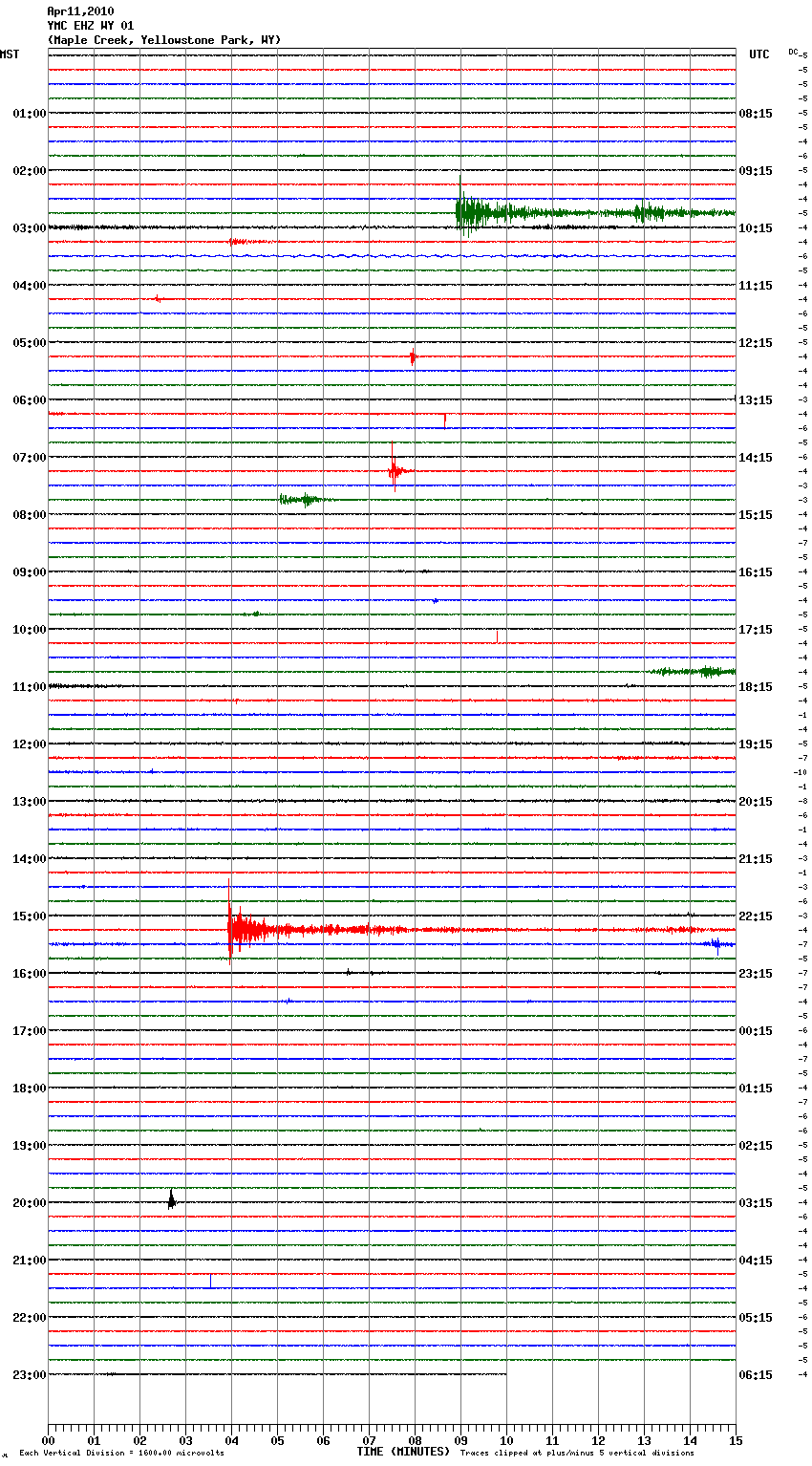The height and width of the screenshot is (1466, 812).
Task: Select the 19:00 MST time label
Action: (30, 1146)
